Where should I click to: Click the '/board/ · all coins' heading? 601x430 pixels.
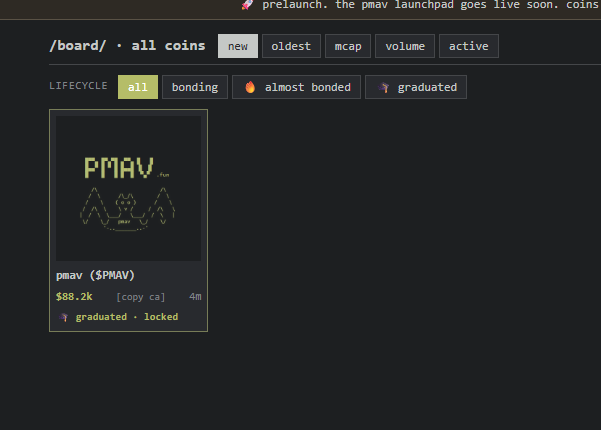pos(127,46)
